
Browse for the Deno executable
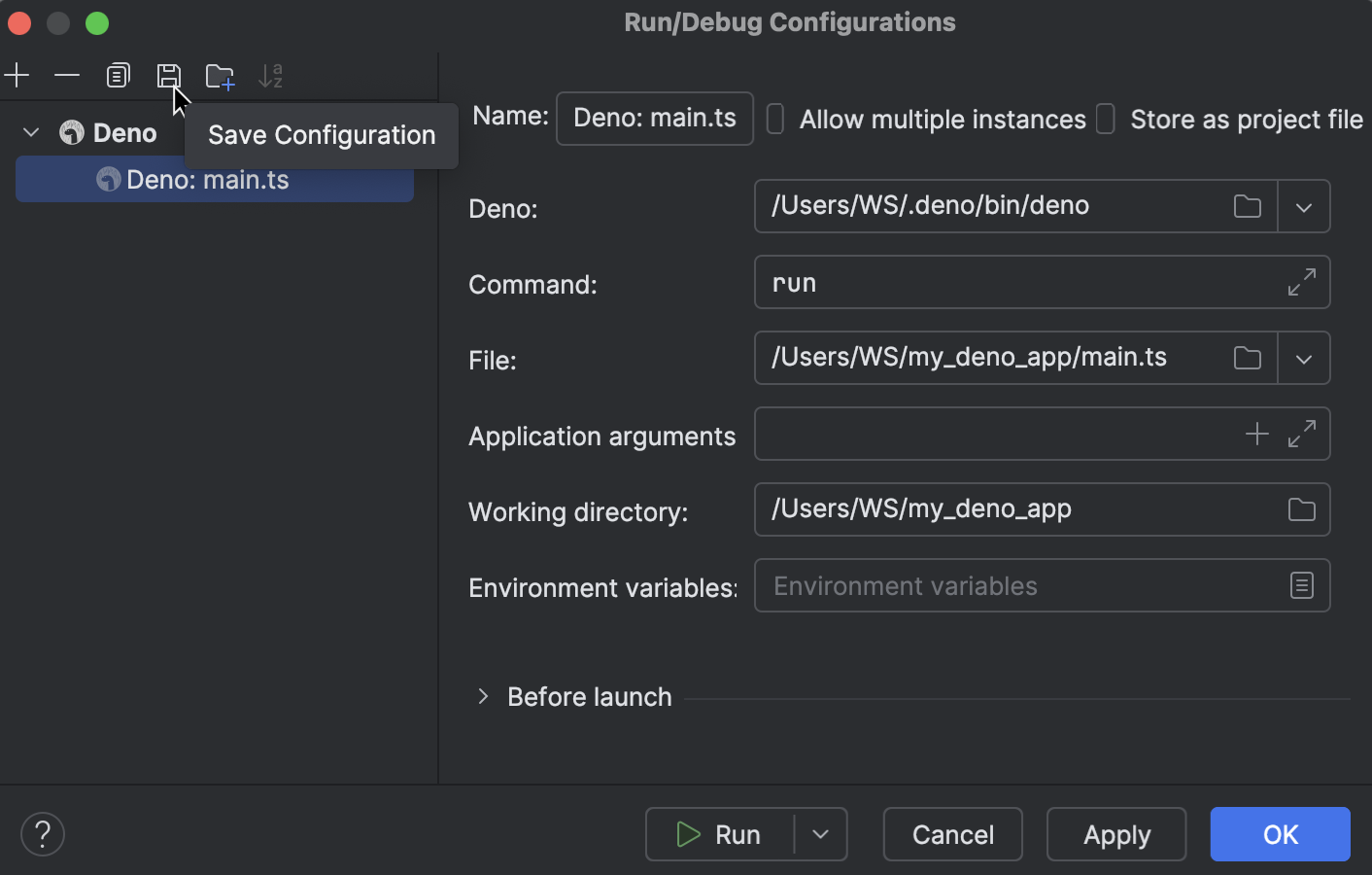[1247, 206]
